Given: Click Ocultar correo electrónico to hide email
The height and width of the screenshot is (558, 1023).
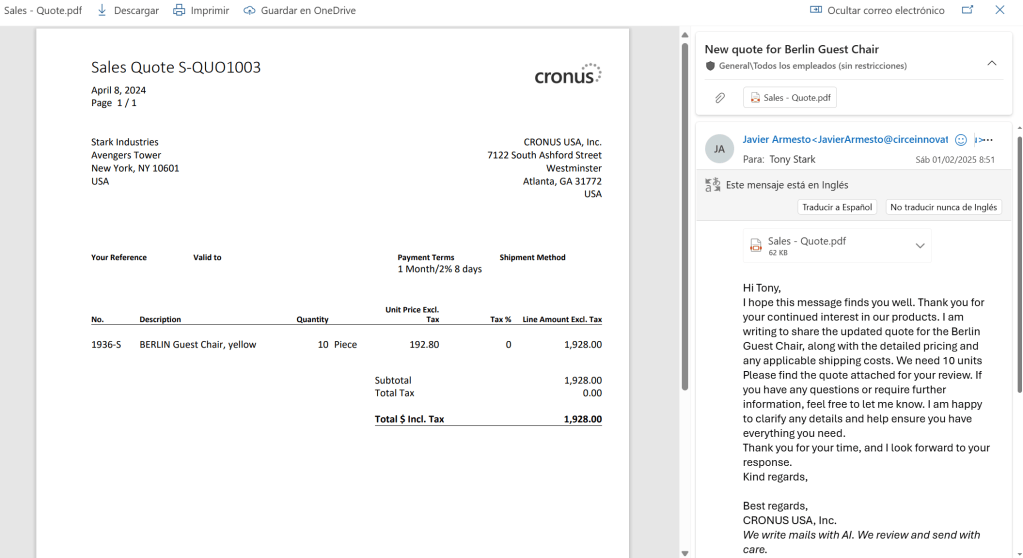Looking at the screenshot, I should [877, 10].
